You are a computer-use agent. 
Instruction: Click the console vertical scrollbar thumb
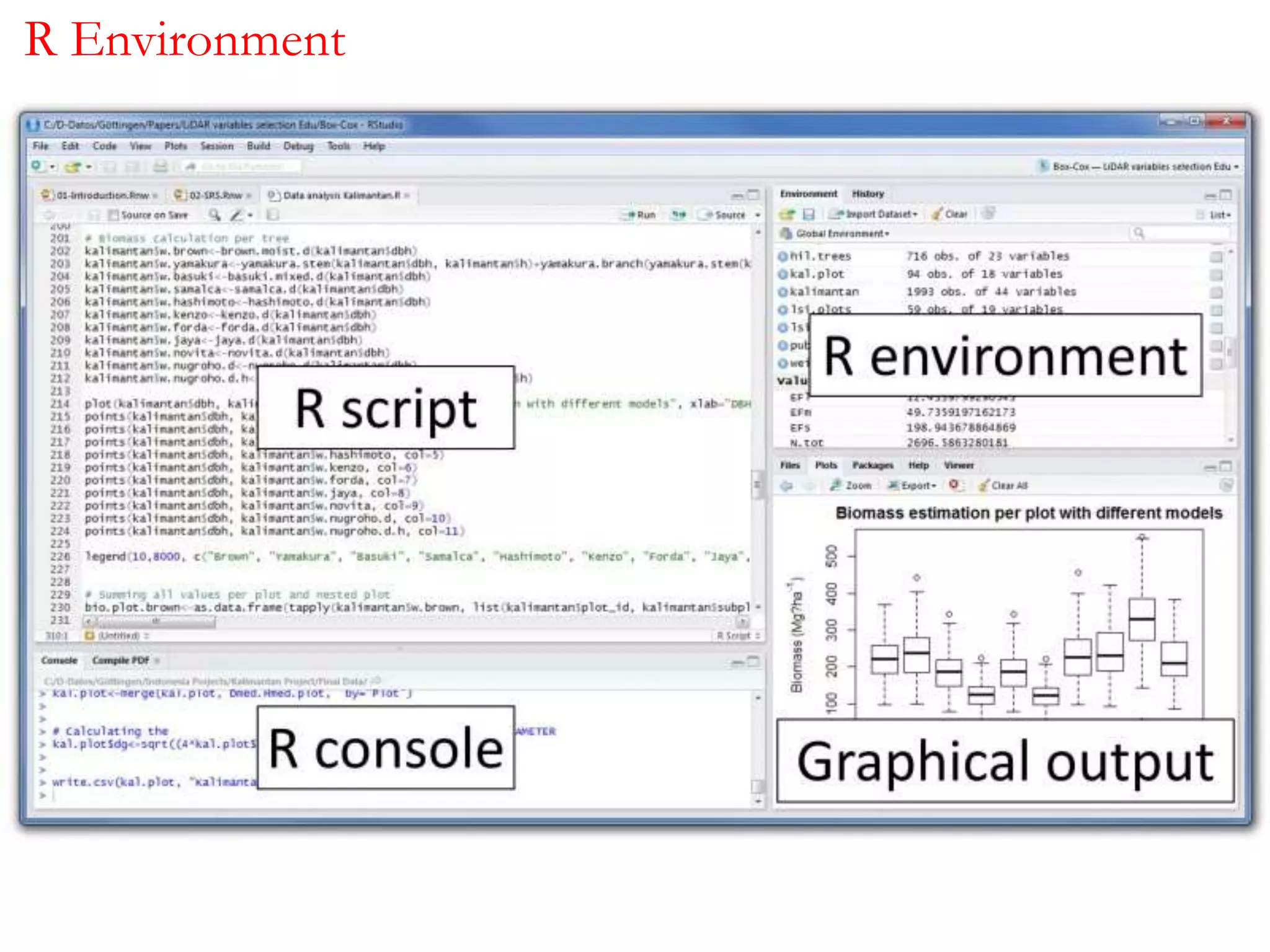[757, 787]
